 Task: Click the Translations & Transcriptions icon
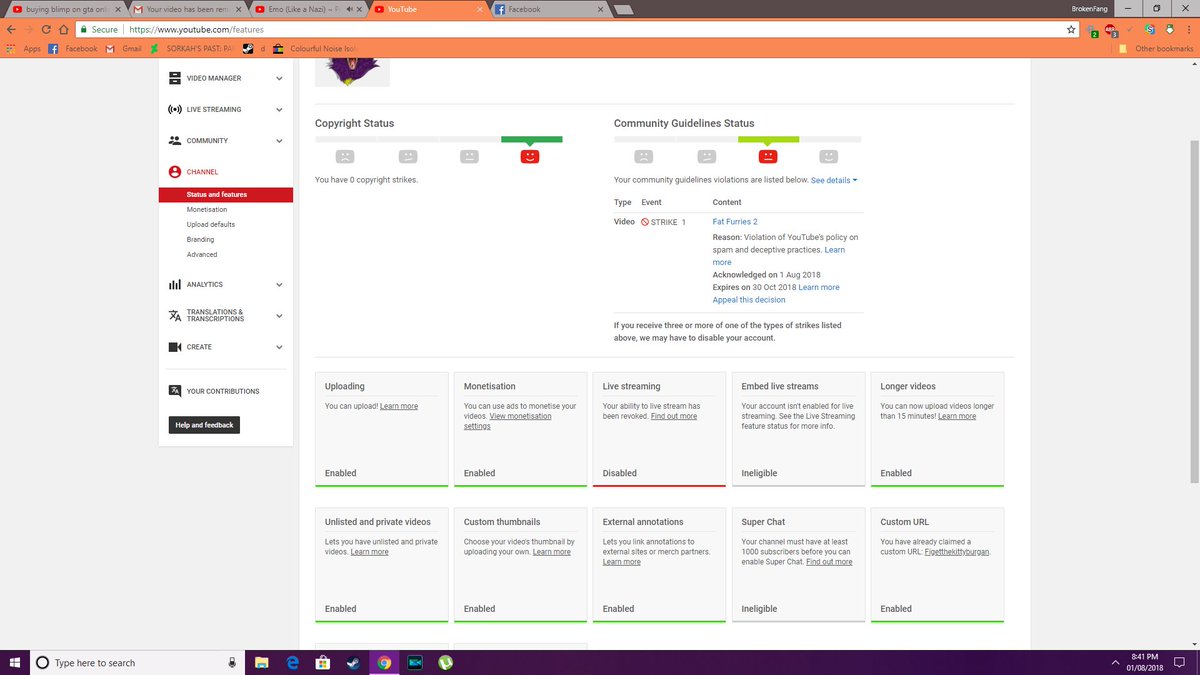175,315
